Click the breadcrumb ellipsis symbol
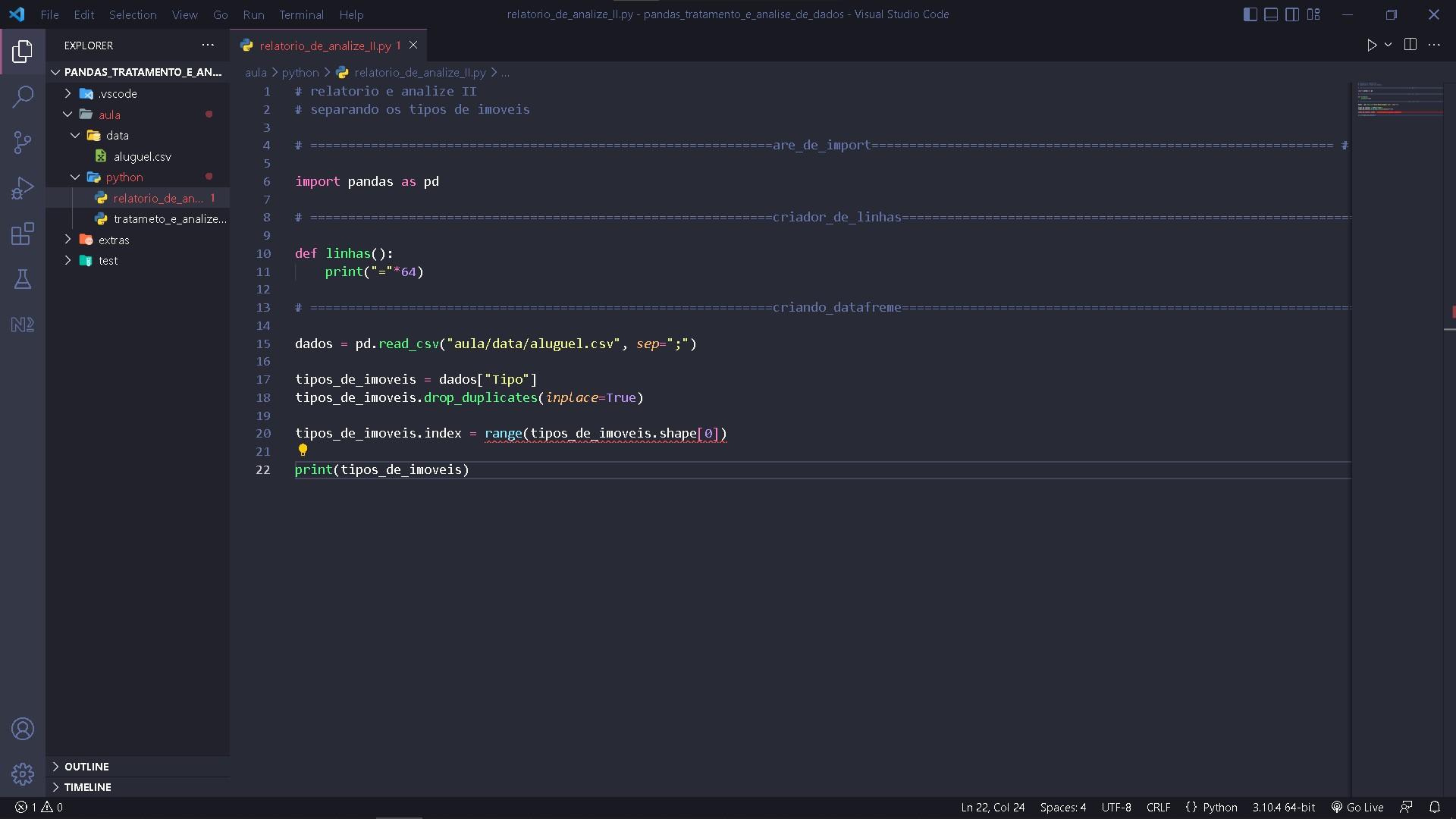Screen dimensions: 1456x819 [x=505, y=72]
